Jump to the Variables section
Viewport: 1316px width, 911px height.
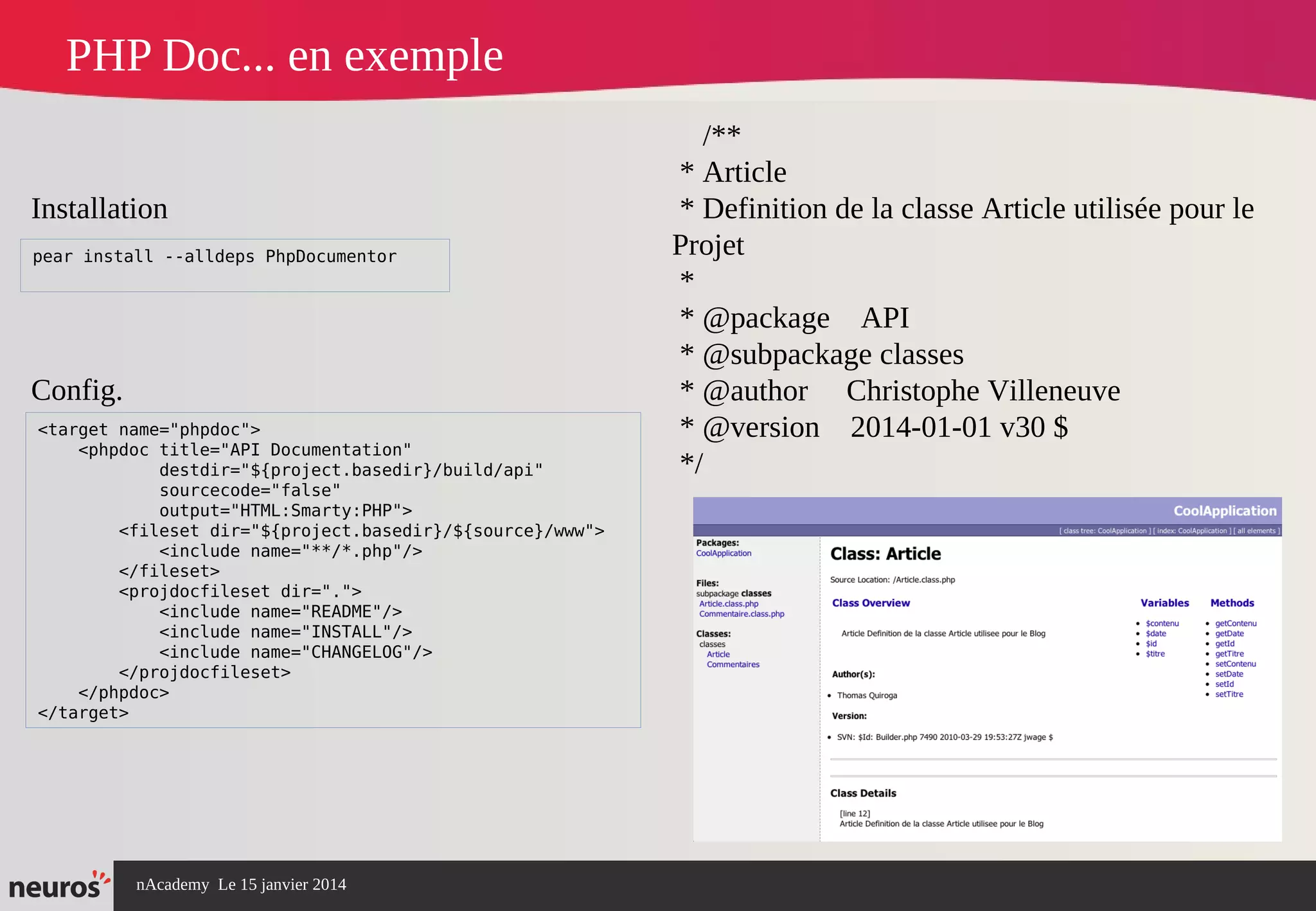click(x=1164, y=603)
